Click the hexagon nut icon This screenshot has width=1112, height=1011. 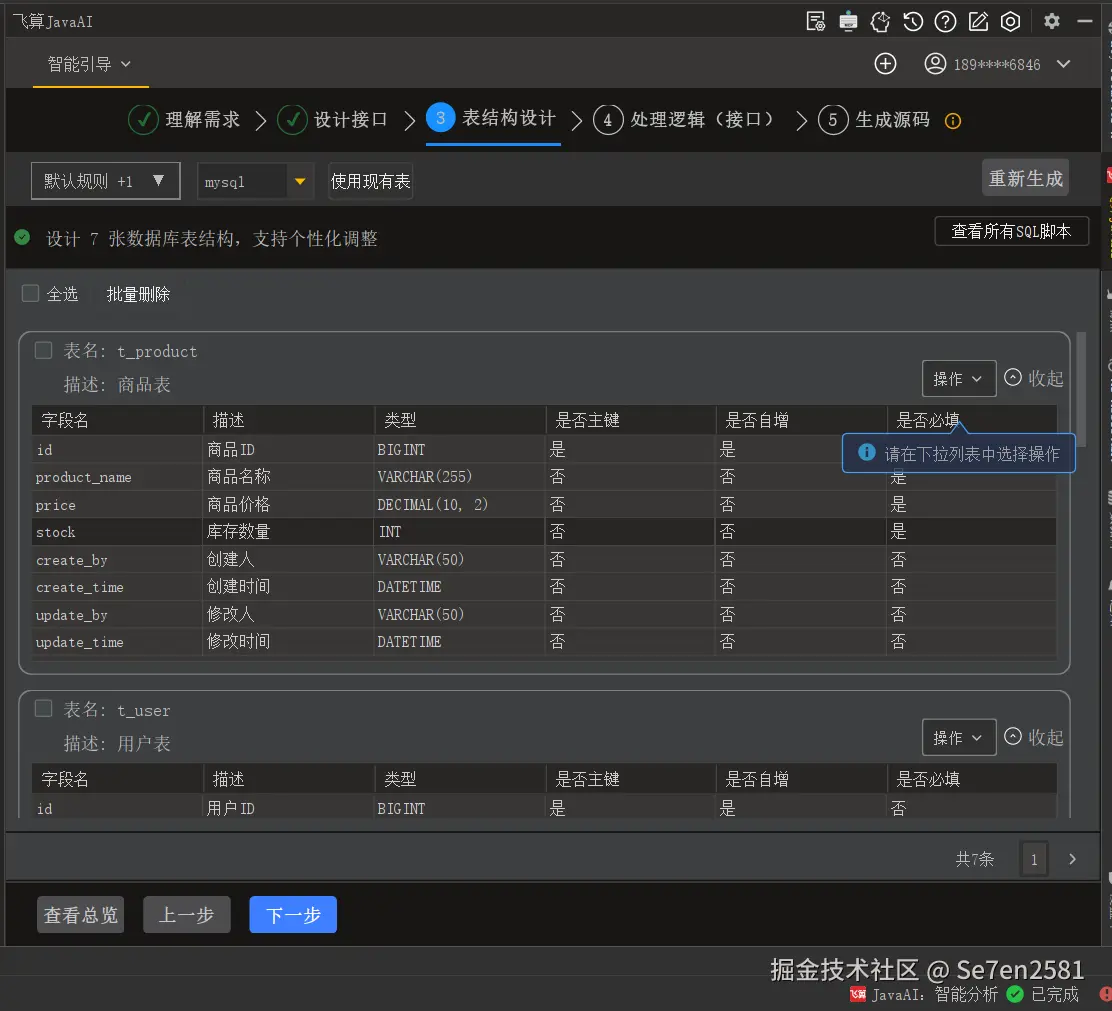(1011, 21)
